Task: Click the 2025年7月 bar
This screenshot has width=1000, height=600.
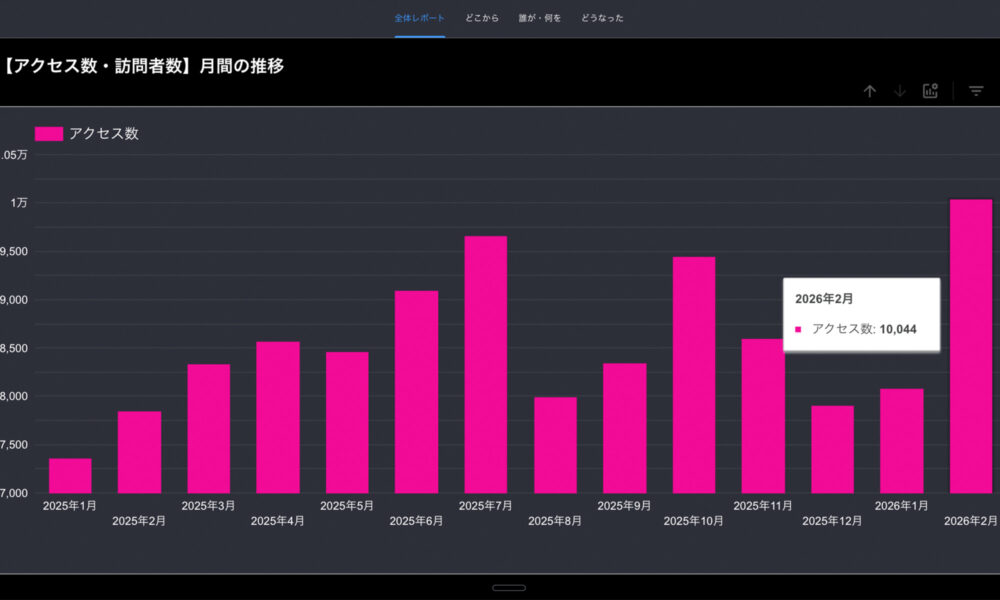Action: point(486,365)
